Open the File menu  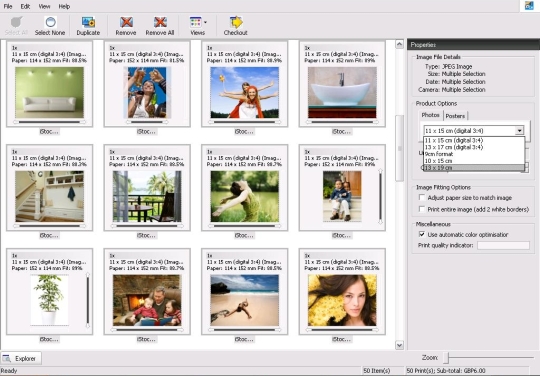8,6
